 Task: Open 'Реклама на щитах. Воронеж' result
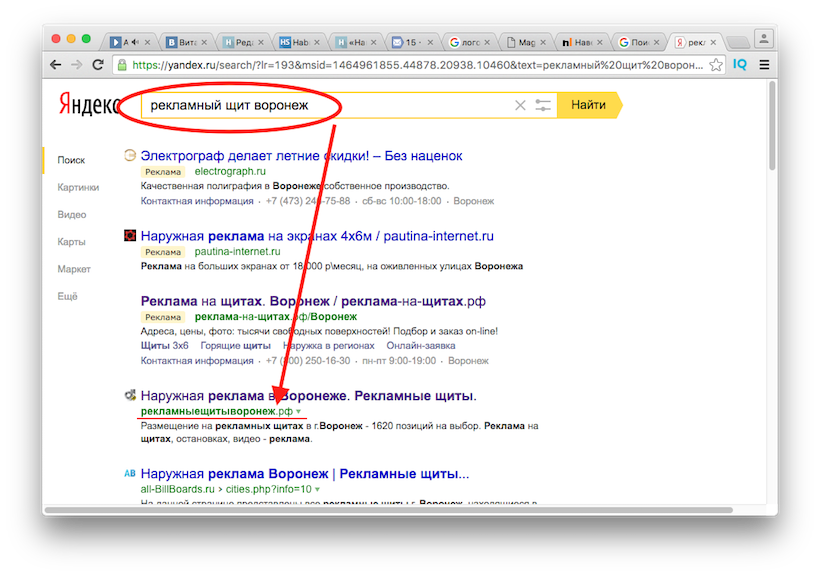pos(313,301)
